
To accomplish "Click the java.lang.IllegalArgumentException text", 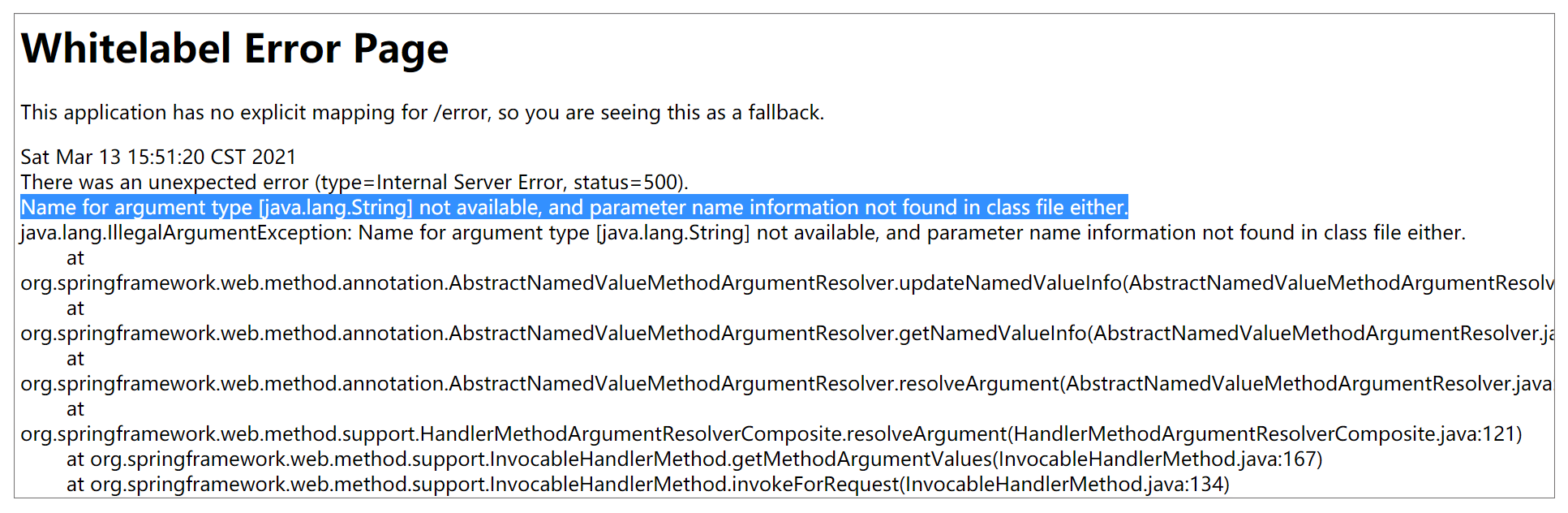I will pos(185,233).
